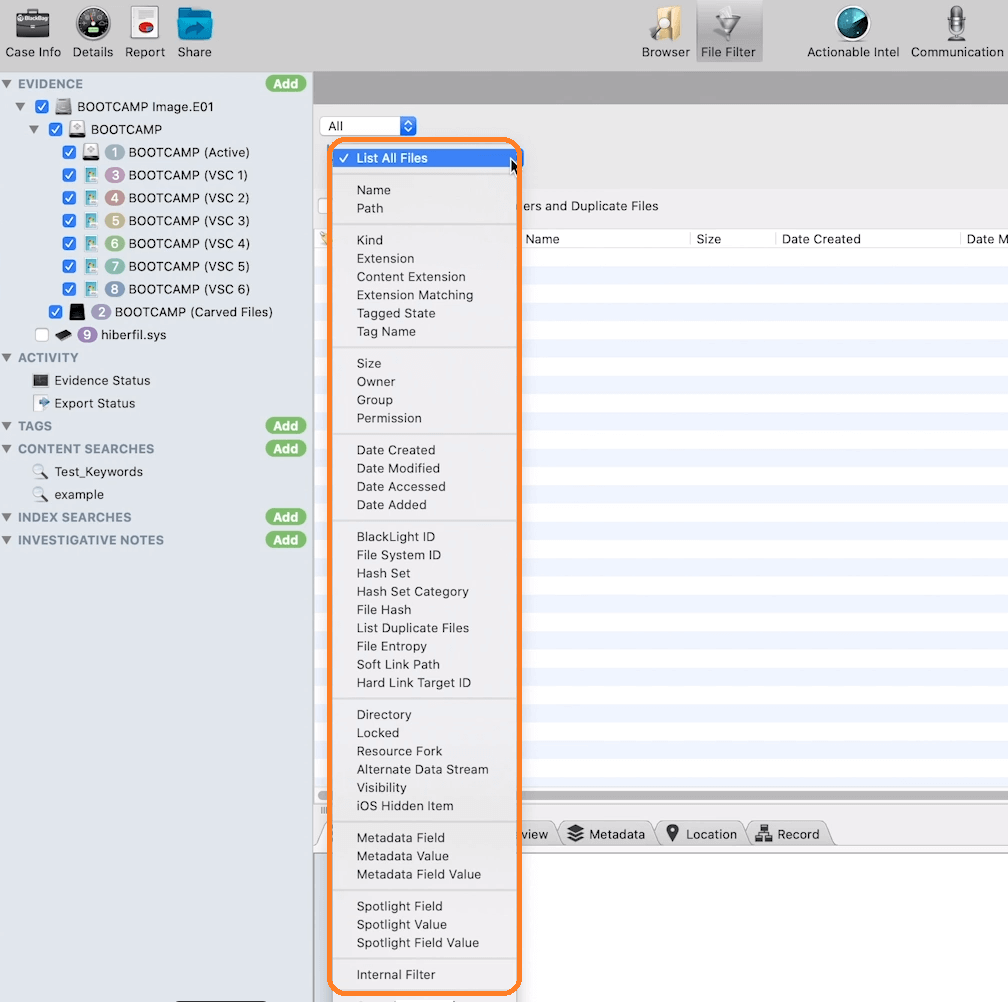The height and width of the screenshot is (1002, 1008).
Task: Collapse the EVIDENCE section
Action: click(10, 83)
